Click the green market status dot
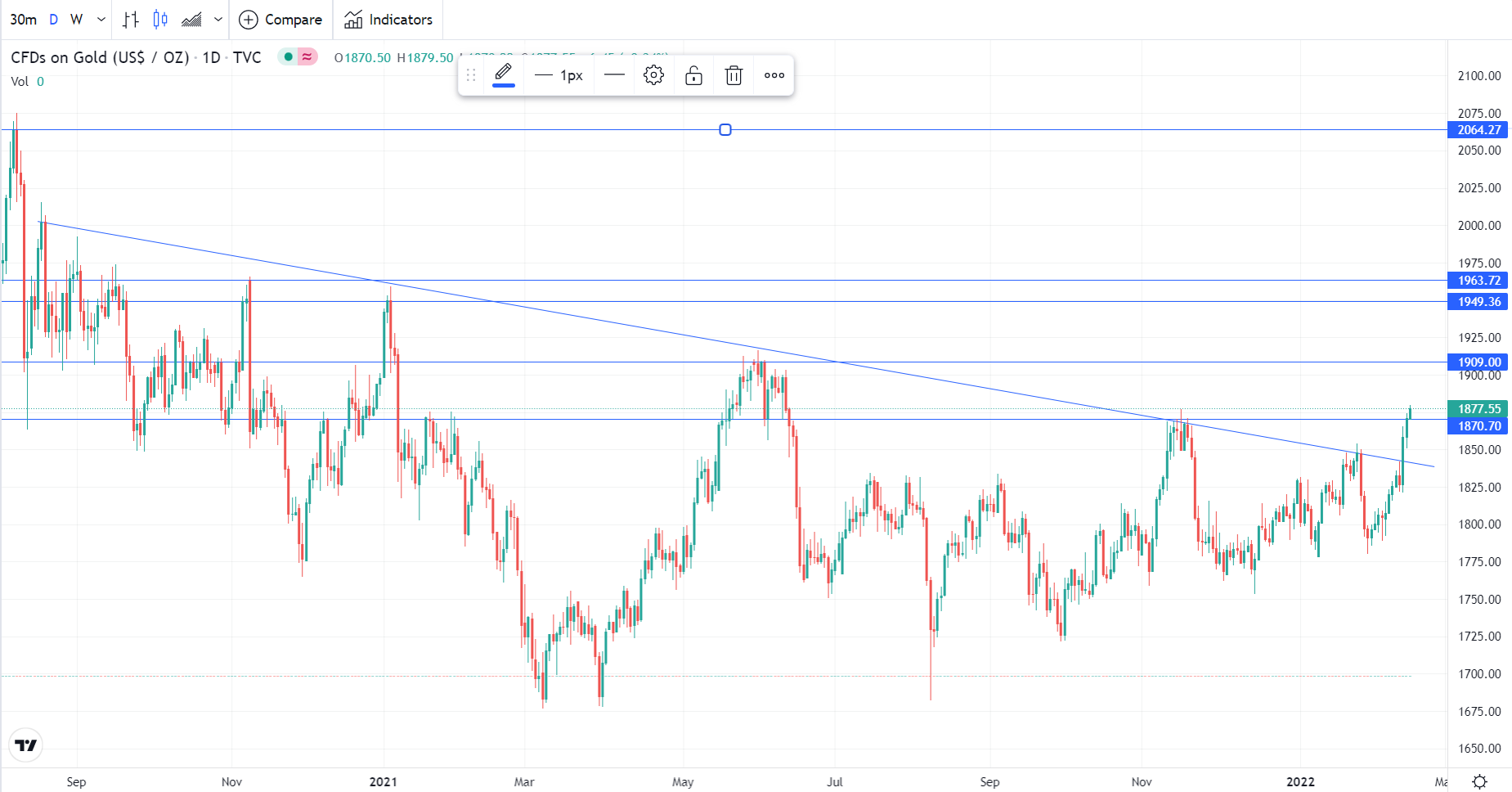Viewport: 1512px width, 792px height. (x=288, y=56)
